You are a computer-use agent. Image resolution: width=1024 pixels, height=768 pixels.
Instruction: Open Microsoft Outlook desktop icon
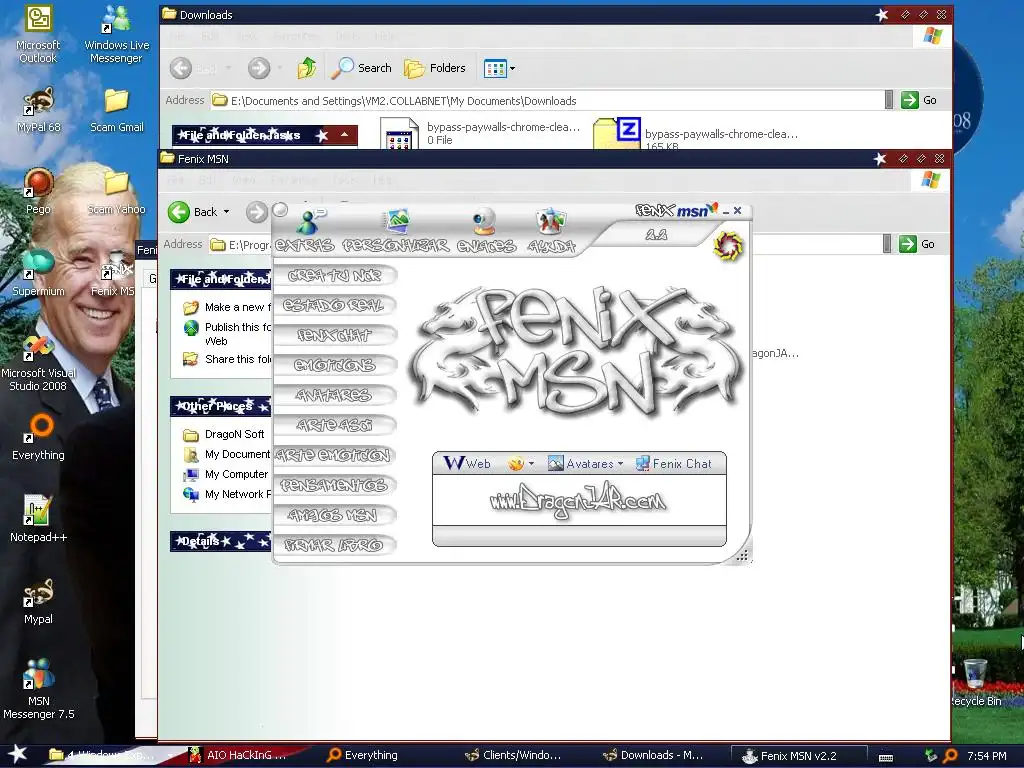[x=38, y=35]
